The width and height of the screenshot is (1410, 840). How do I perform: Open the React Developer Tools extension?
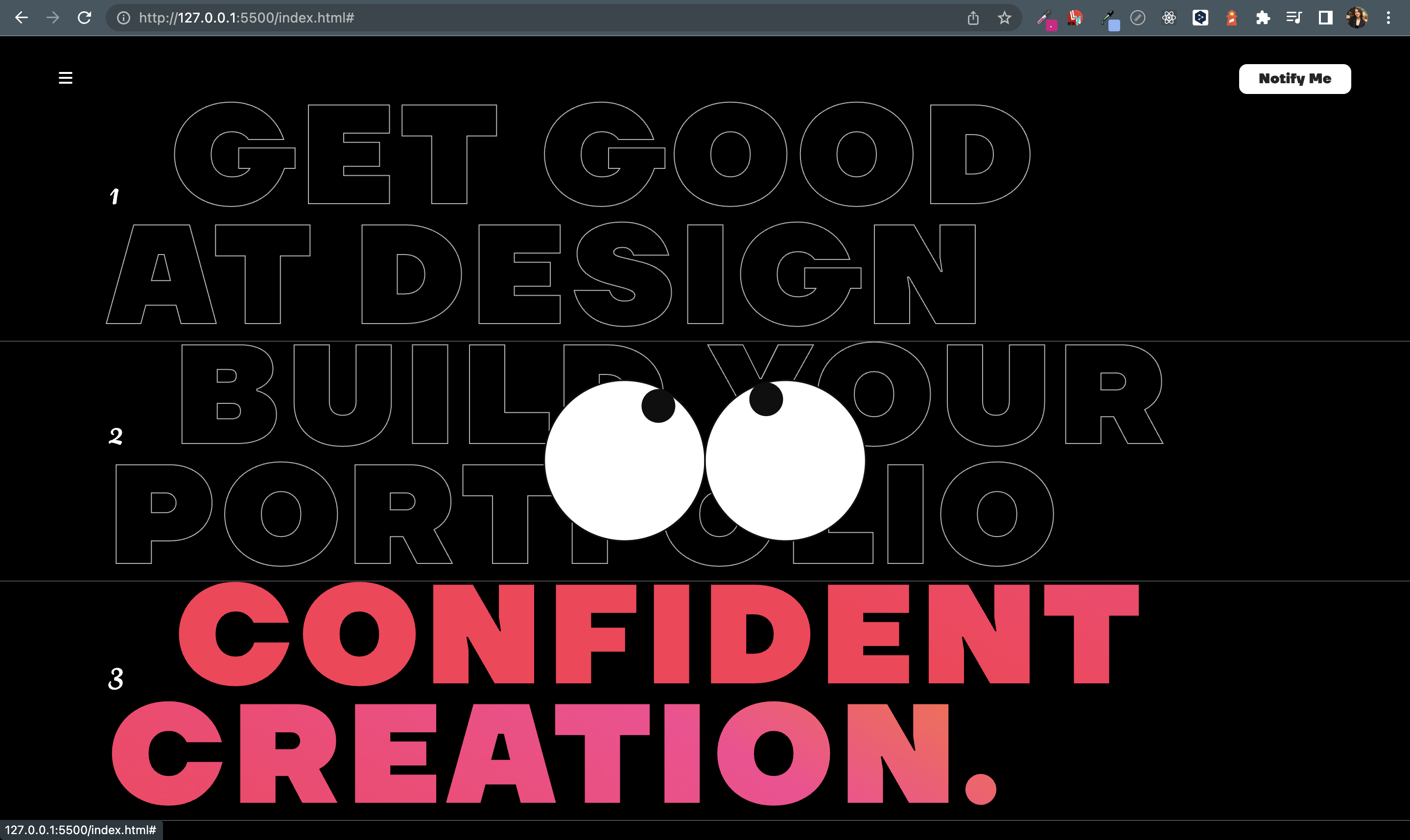point(1168,18)
